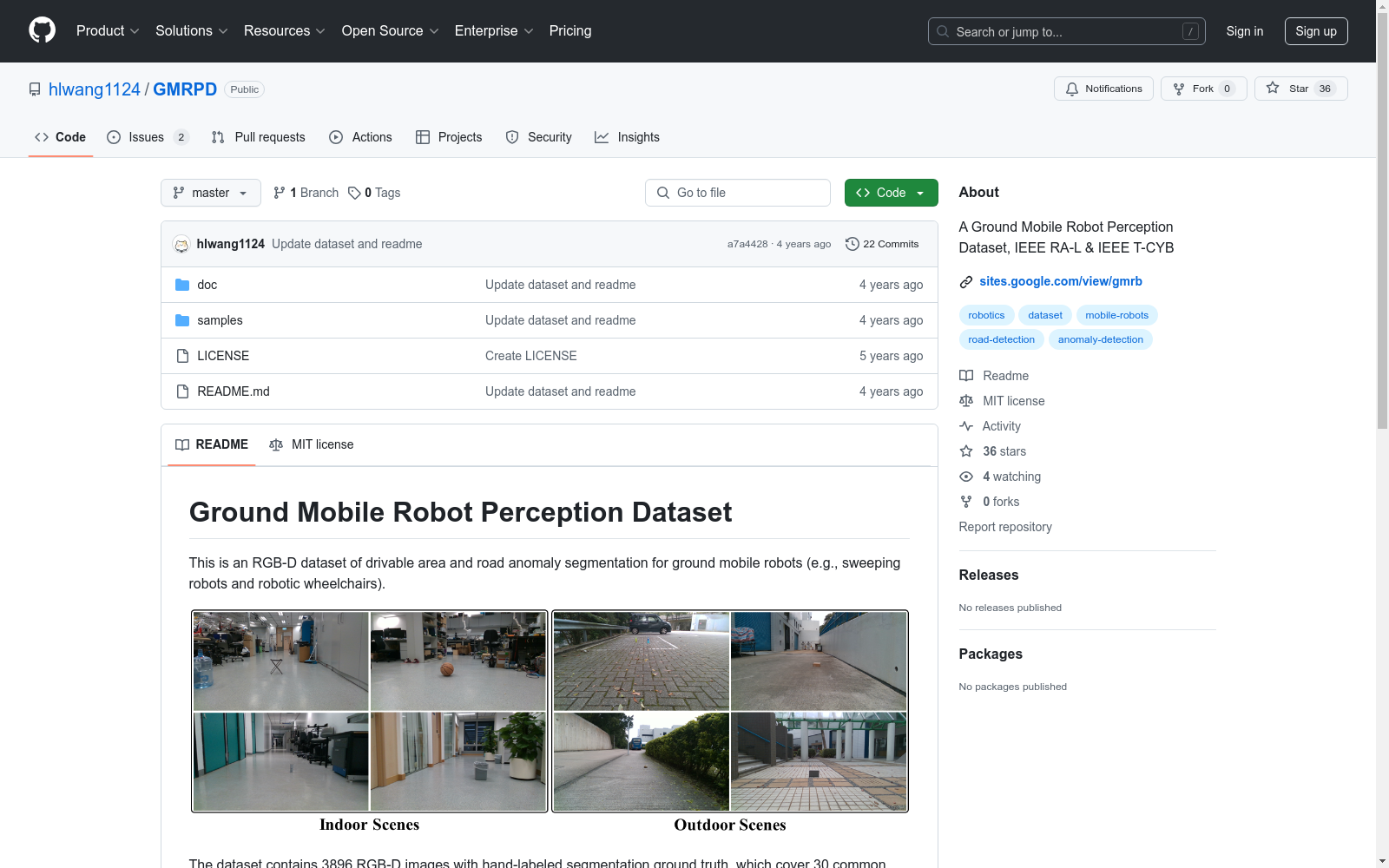
Task: Open notifications via the bell icon
Action: coord(1071,89)
